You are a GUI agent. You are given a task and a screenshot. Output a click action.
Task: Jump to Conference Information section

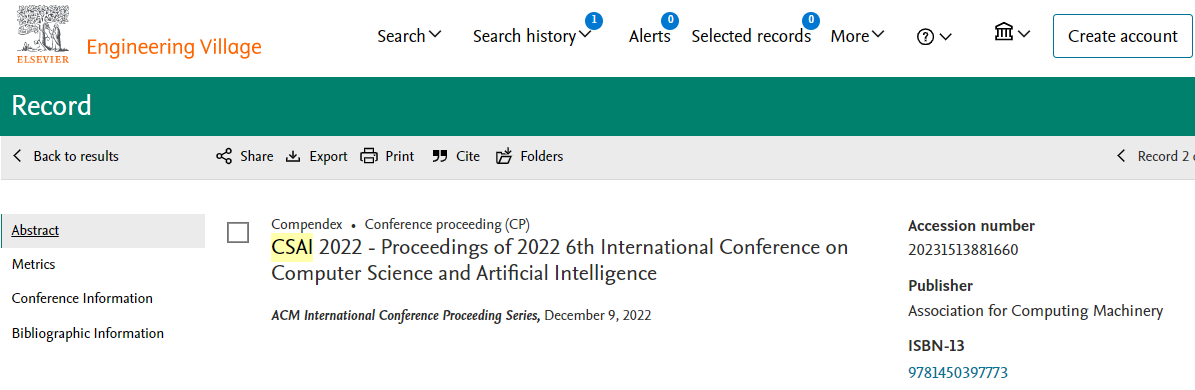pos(82,299)
